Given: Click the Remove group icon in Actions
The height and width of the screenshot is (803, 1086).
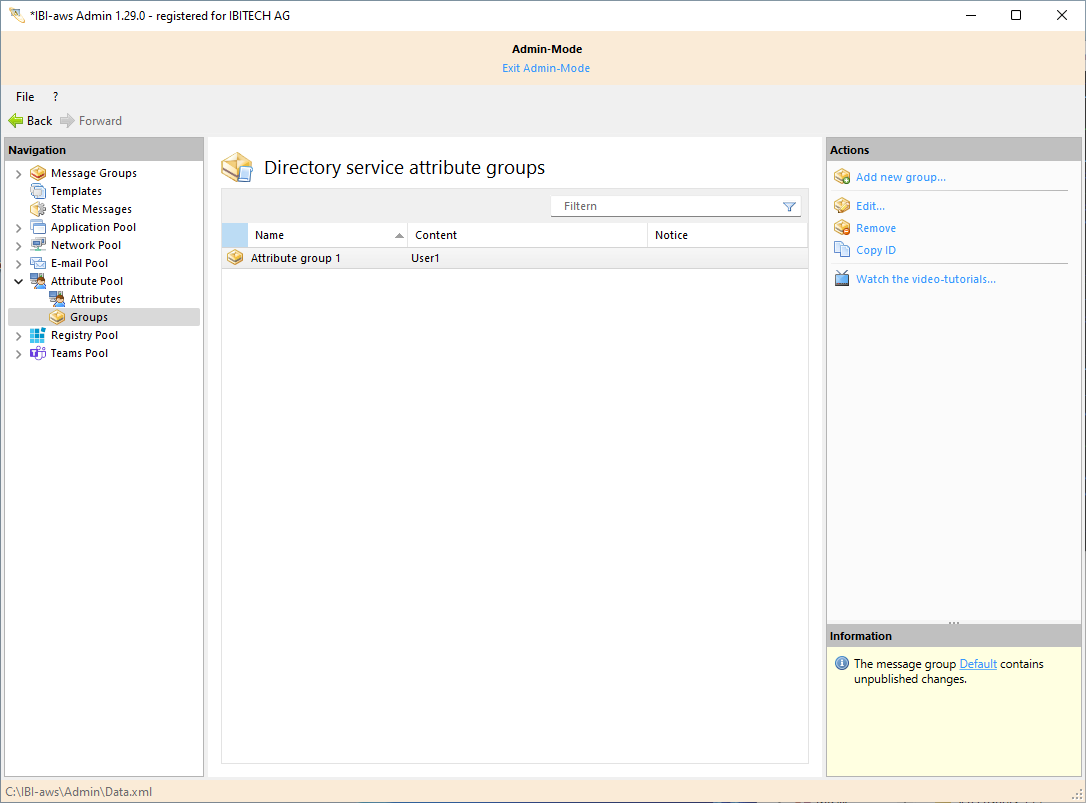Looking at the screenshot, I should (841, 228).
